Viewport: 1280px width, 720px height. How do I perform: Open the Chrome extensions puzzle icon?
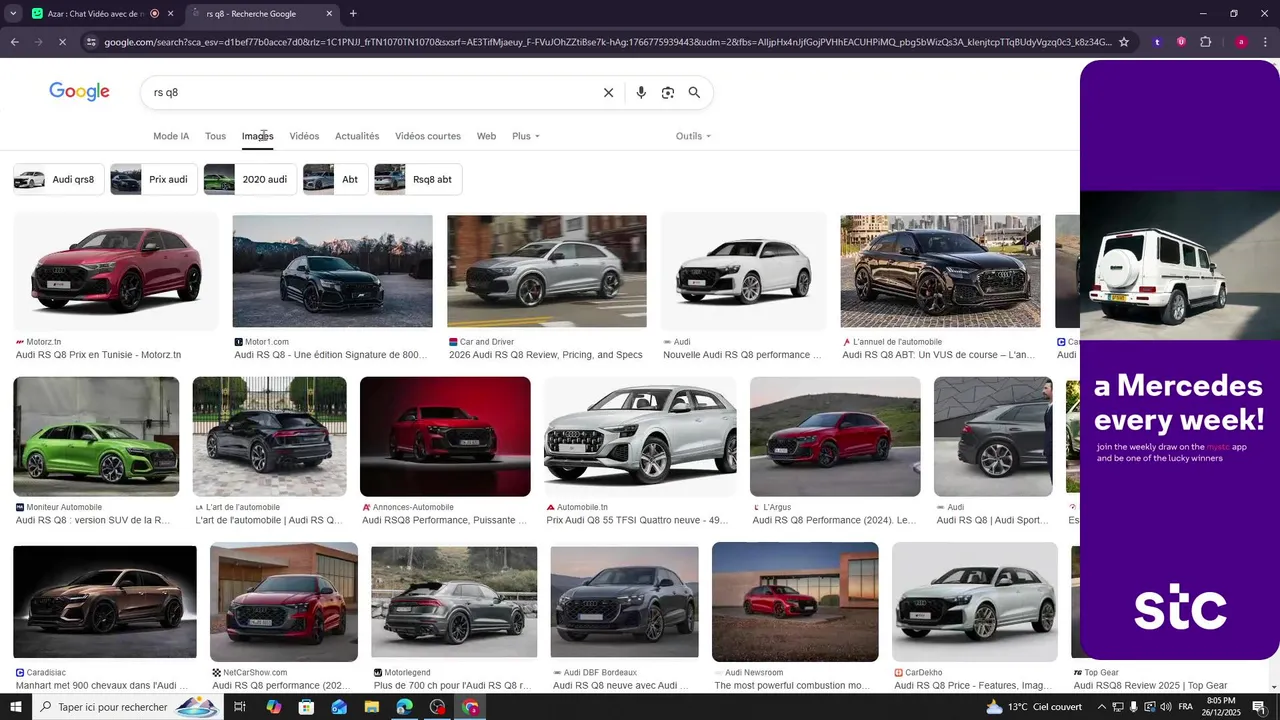[1206, 42]
